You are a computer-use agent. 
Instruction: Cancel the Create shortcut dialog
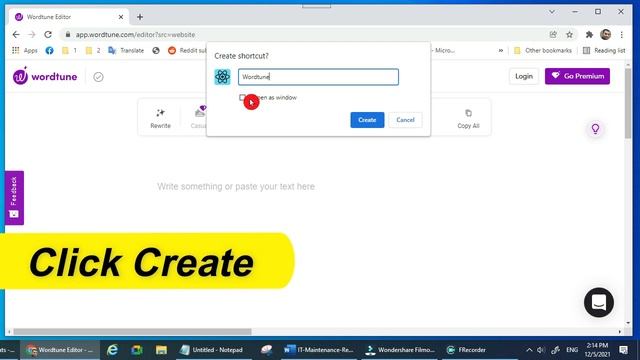click(x=405, y=120)
